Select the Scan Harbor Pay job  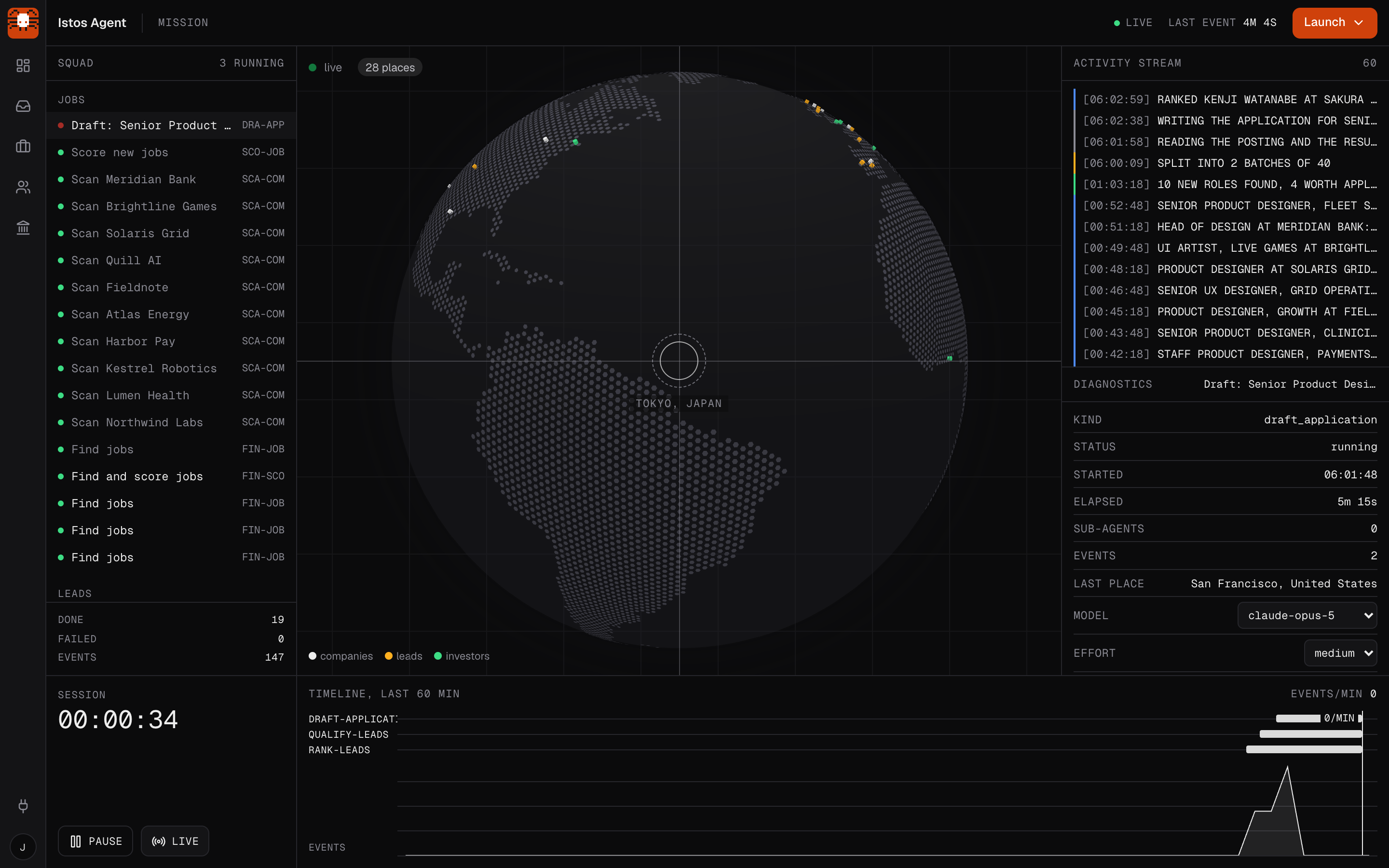click(x=171, y=341)
